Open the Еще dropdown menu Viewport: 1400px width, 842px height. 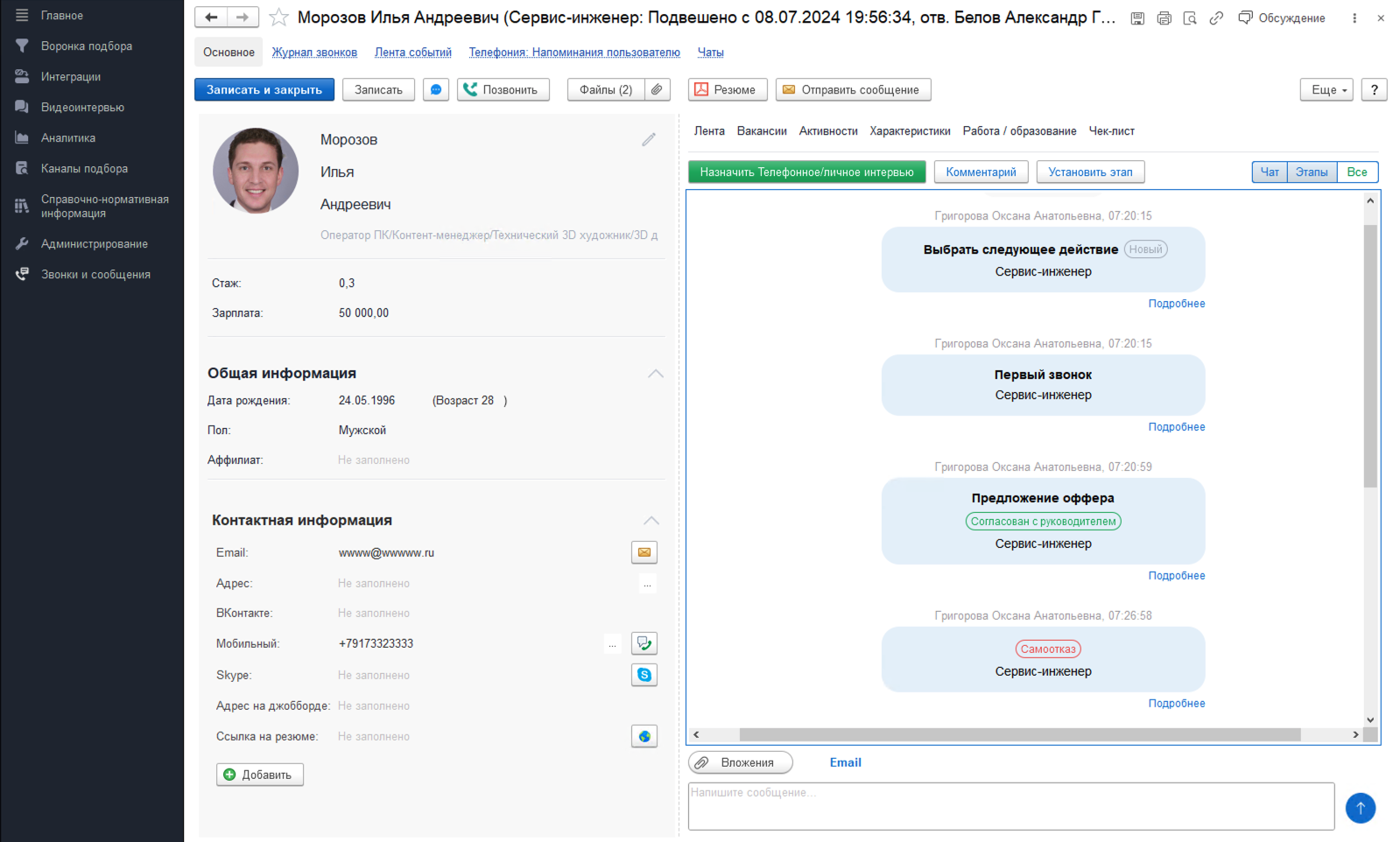point(1327,89)
